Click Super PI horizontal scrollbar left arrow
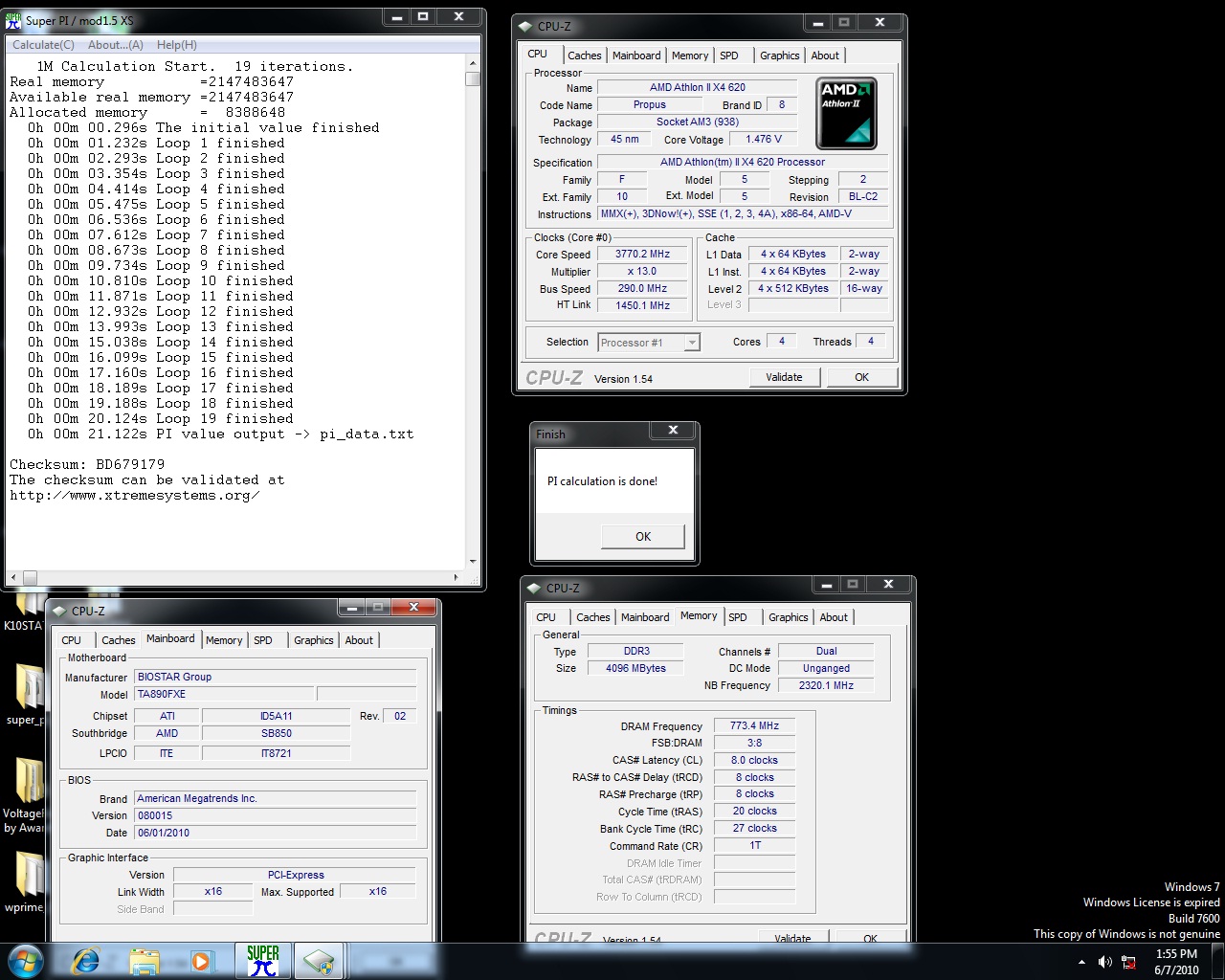The height and width of the screenshot is (980, 1225). [x=12, y=577]
